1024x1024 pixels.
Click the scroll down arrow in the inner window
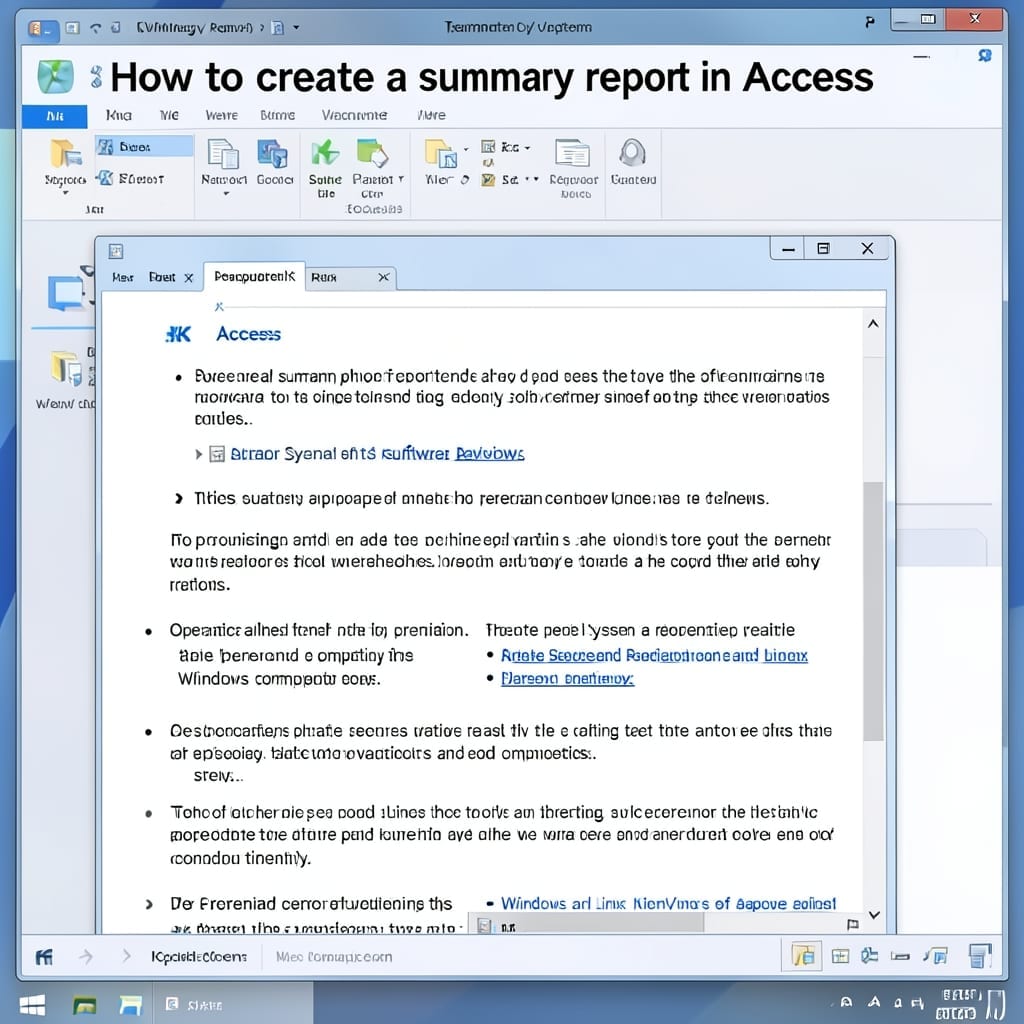point(874,915)
